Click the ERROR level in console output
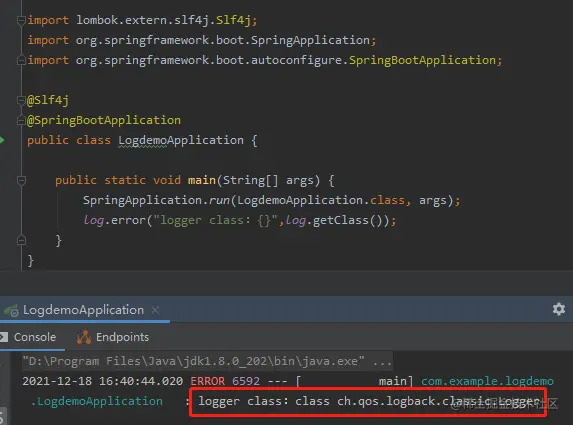Viewport: 573px width, 425px height. [208, 381]
